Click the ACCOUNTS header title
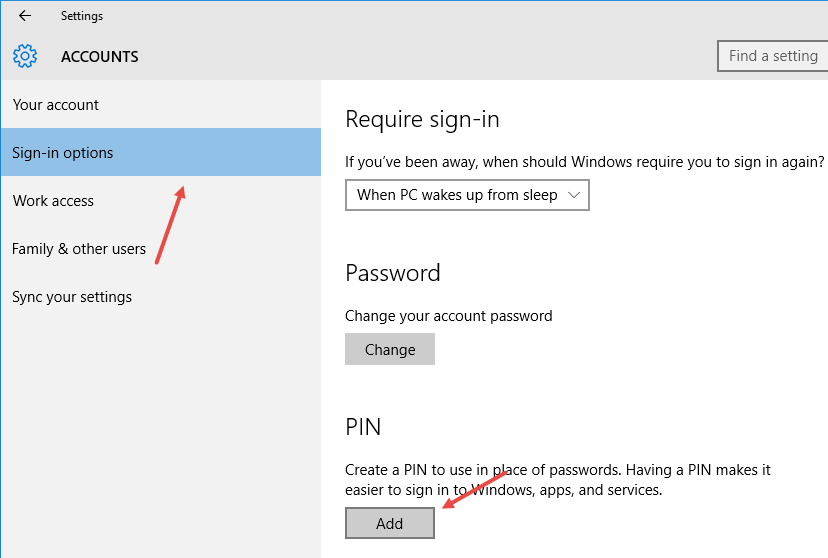The height and width of the screenshot is (558, 828). (x=100, y=57)
